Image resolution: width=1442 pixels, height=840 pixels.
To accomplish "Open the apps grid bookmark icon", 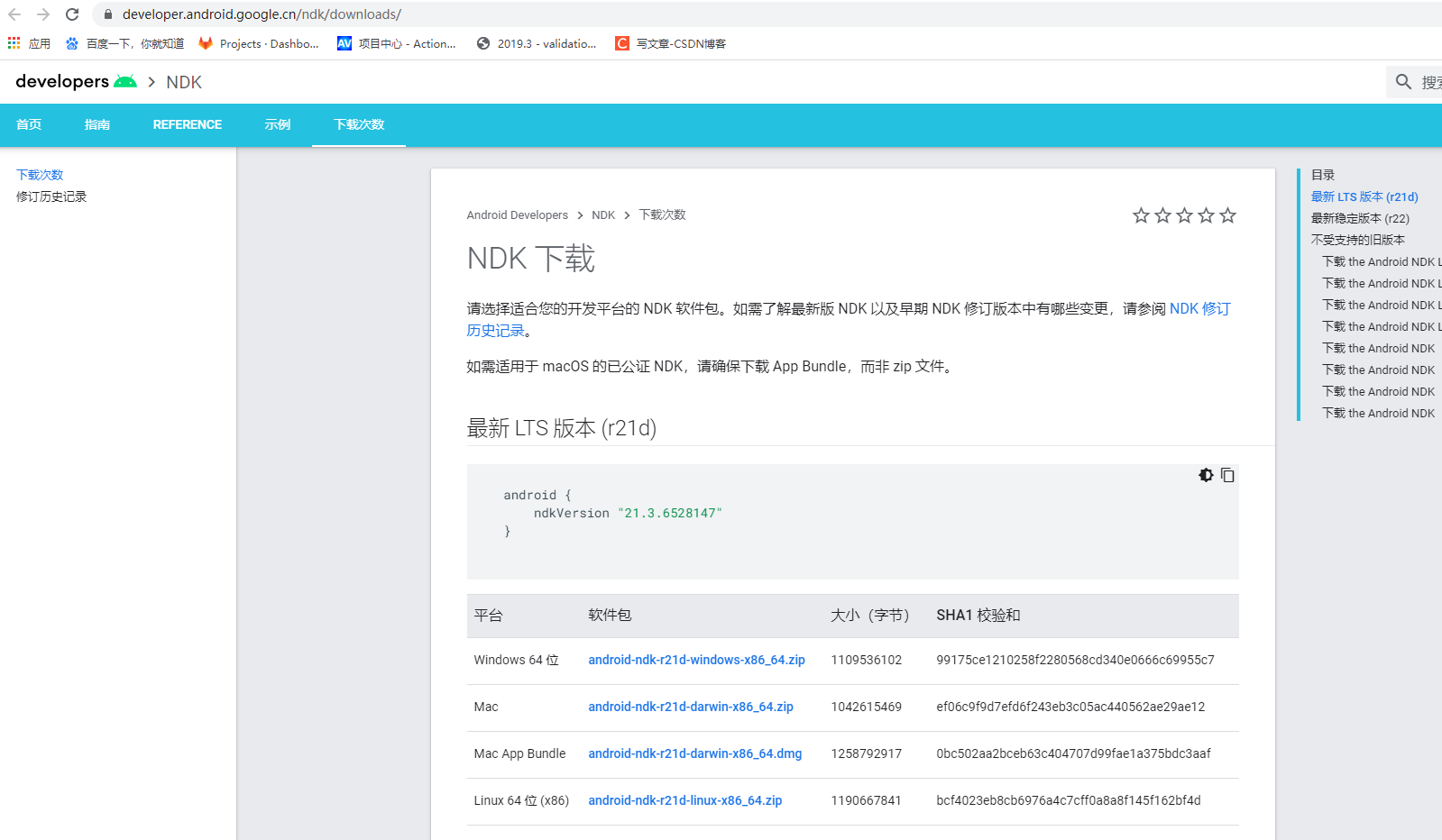I will click(14, 43).
